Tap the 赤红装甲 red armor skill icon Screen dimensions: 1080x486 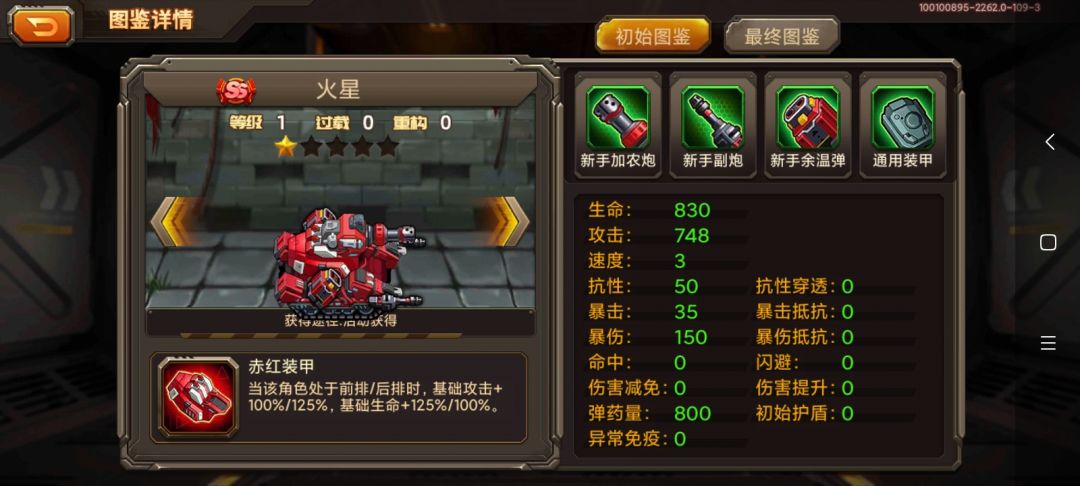click(198, 397)
